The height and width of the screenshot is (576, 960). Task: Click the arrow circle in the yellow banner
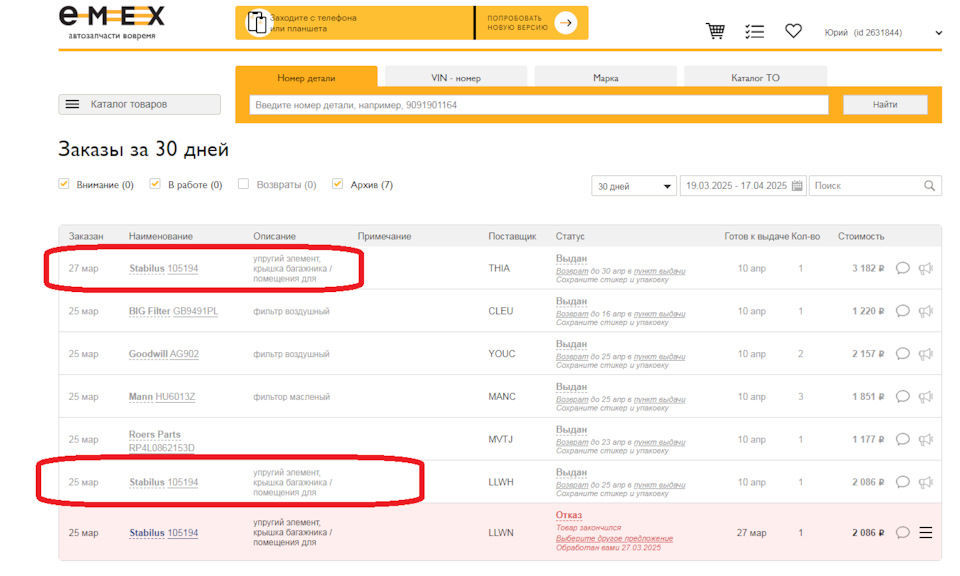pyautogui.click(x=566, y=23)
